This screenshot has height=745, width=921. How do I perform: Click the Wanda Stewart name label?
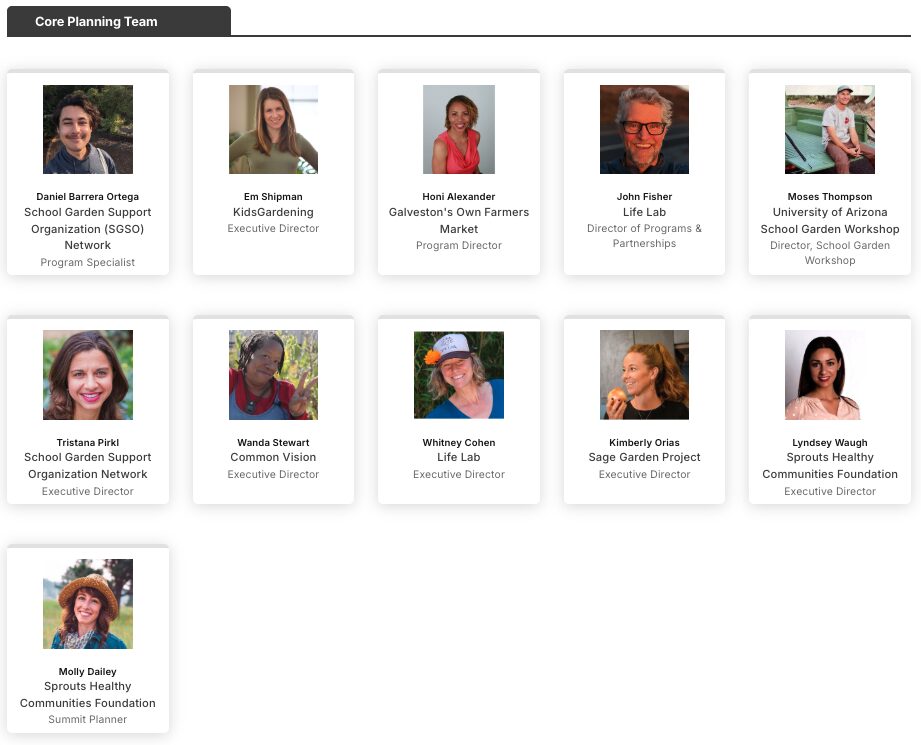click(x=273, y=442)
